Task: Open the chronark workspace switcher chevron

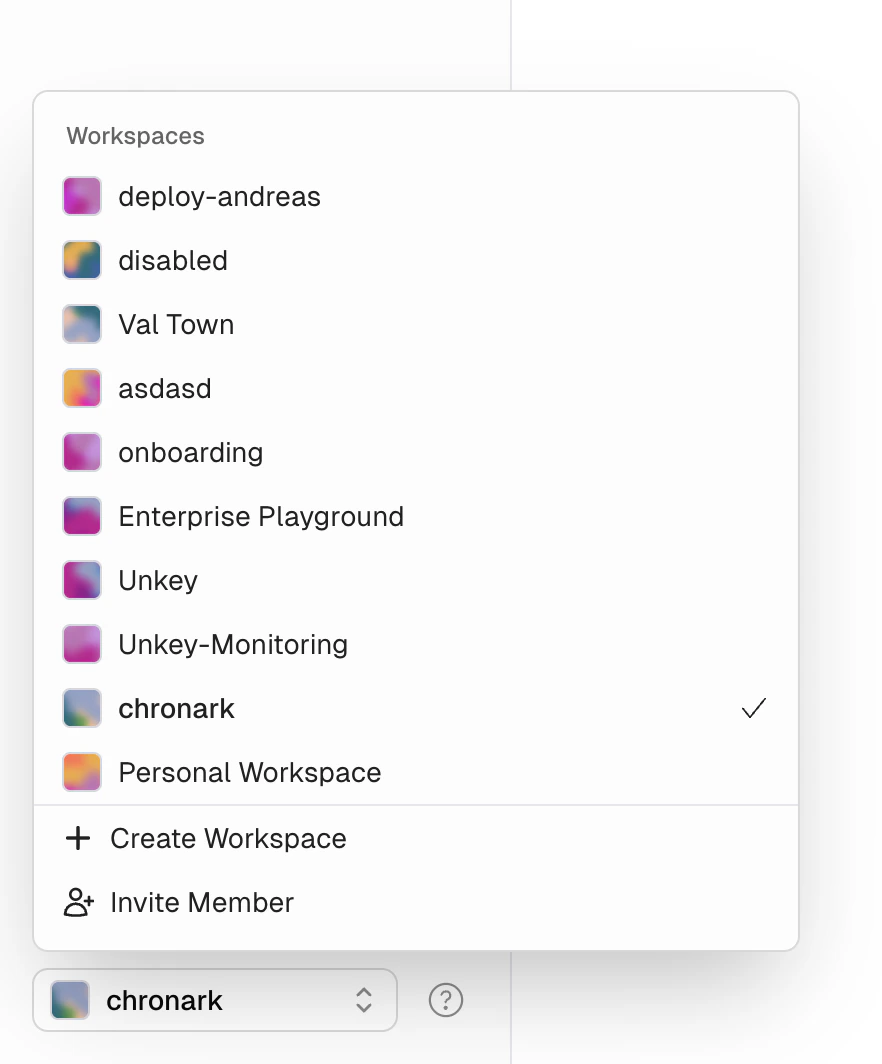Action: click(363, 1000)
